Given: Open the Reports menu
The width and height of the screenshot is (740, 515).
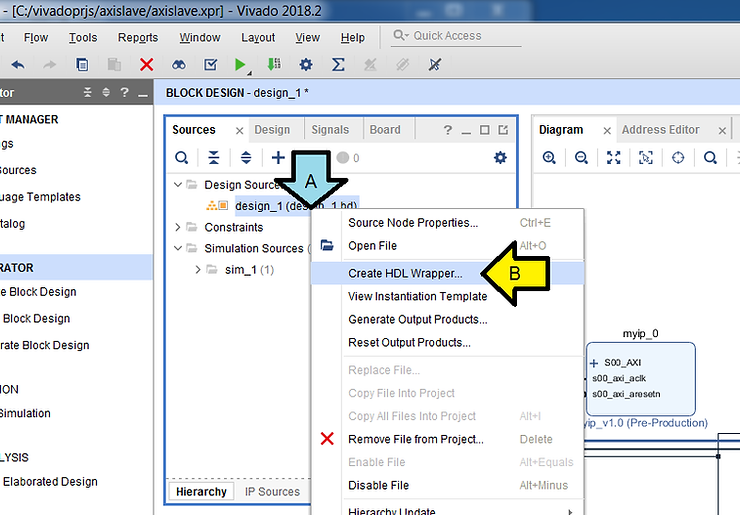Looking at the screenshot, I should [x=138, y=37].
